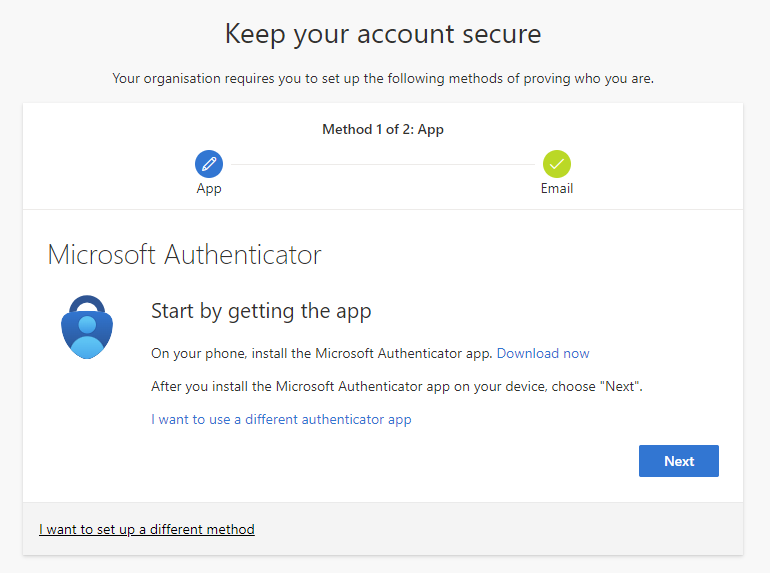Click the Next button
The height and width of the screenshot is (573, 770).
pyautogui.click(x=679, y=461)
